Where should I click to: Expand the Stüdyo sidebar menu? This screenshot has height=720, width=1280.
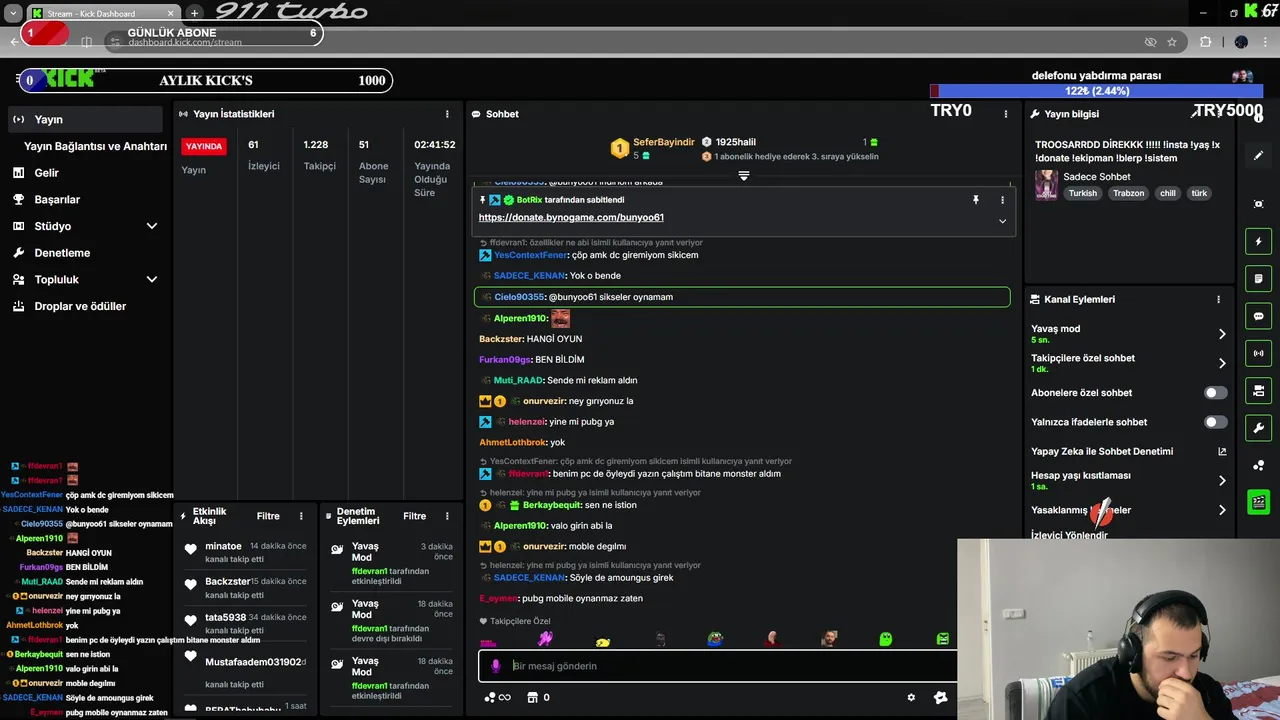152,226
